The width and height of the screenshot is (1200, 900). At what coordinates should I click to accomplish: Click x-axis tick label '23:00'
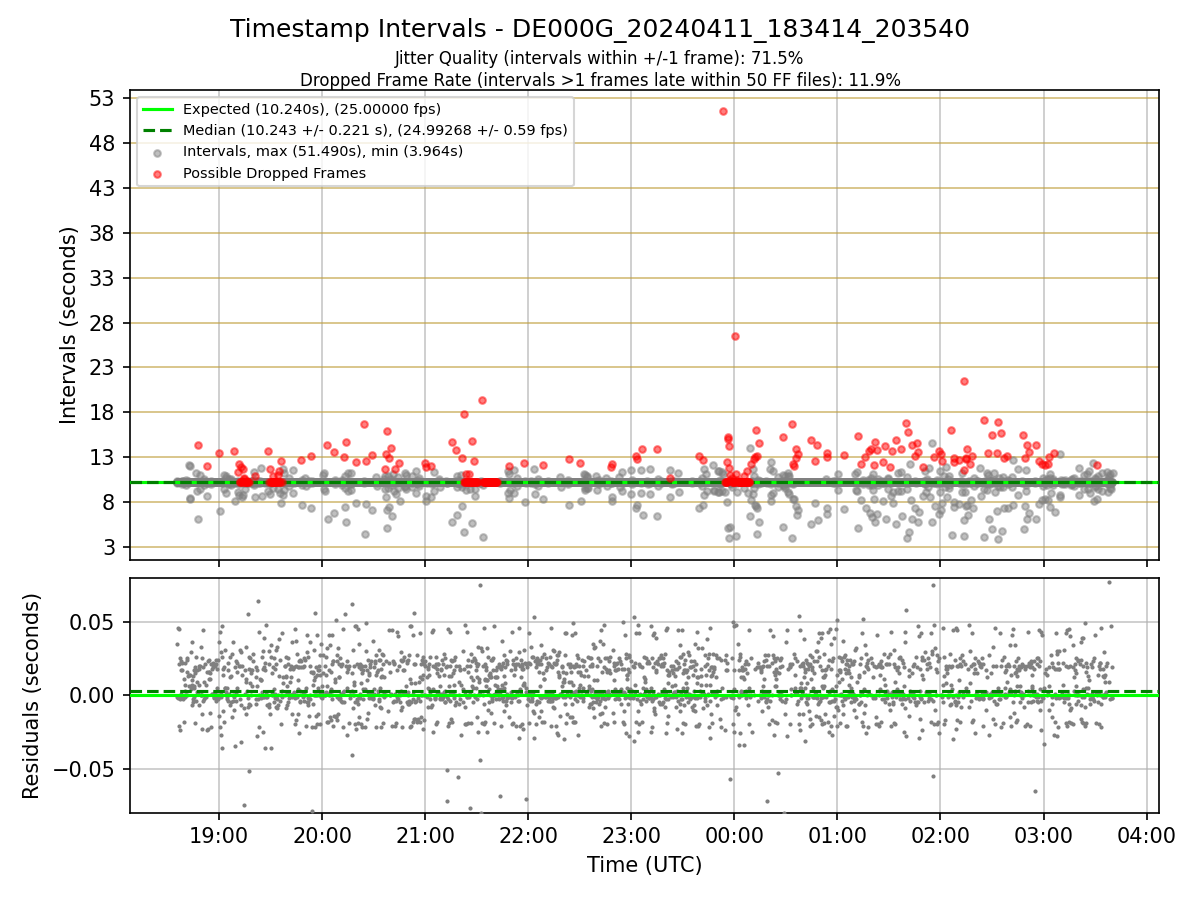[632, 834]
